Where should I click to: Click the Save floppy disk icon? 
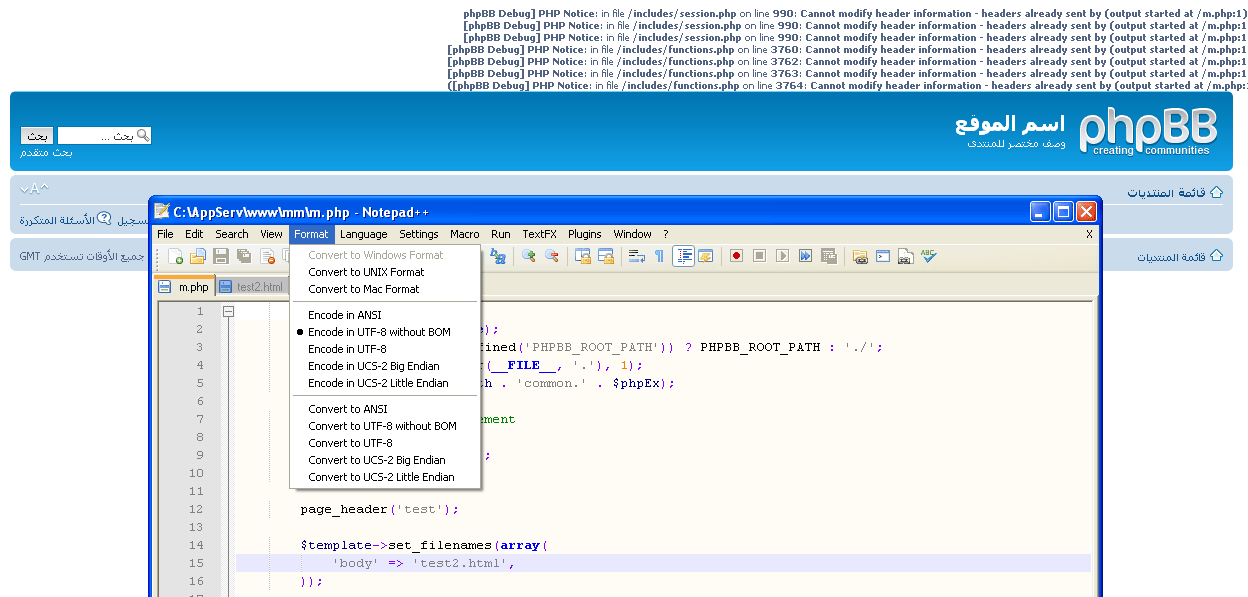tap(221, 257)
